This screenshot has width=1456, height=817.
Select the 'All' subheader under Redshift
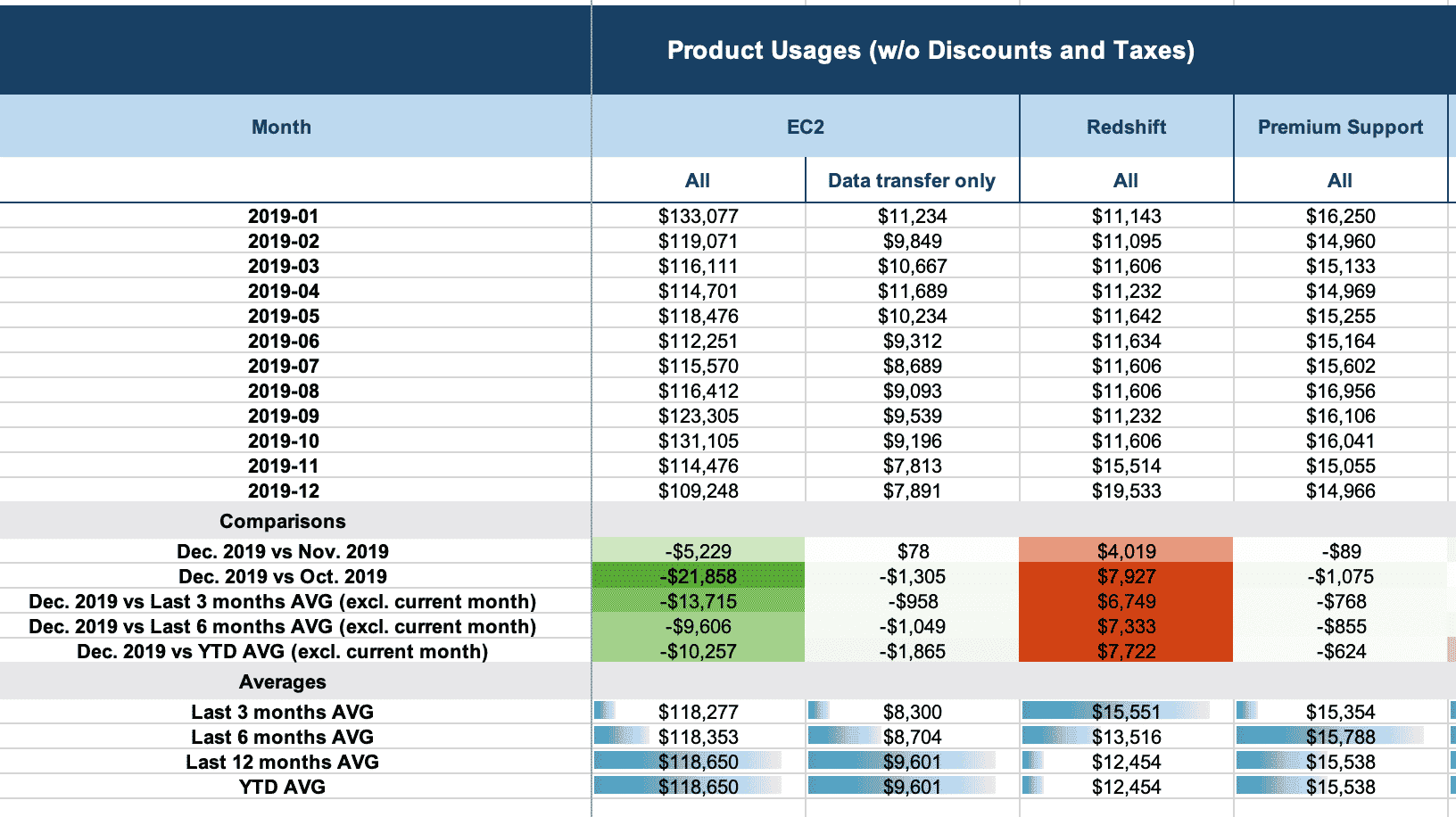(1126, 180)
